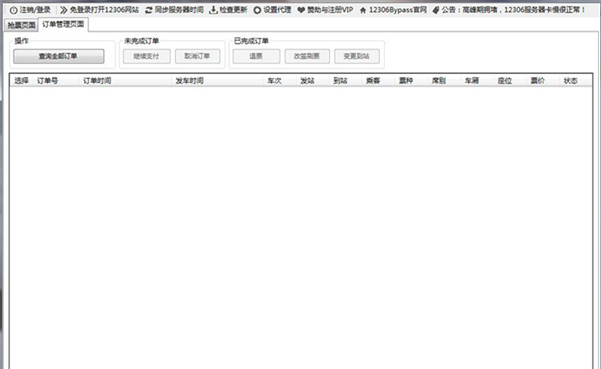The height and width of the screenshot is (369, 601).
Task: Open 免登录打开12306网站 from the toolbar
Action: point(99,10)
